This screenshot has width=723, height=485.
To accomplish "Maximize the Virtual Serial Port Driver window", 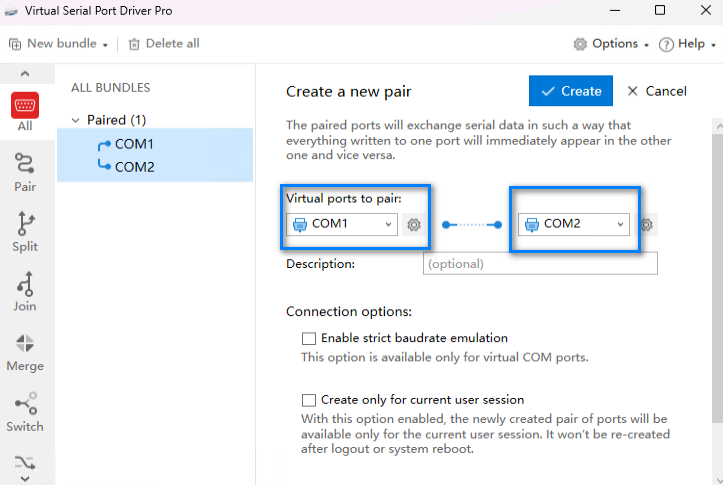I will point(660,10).
